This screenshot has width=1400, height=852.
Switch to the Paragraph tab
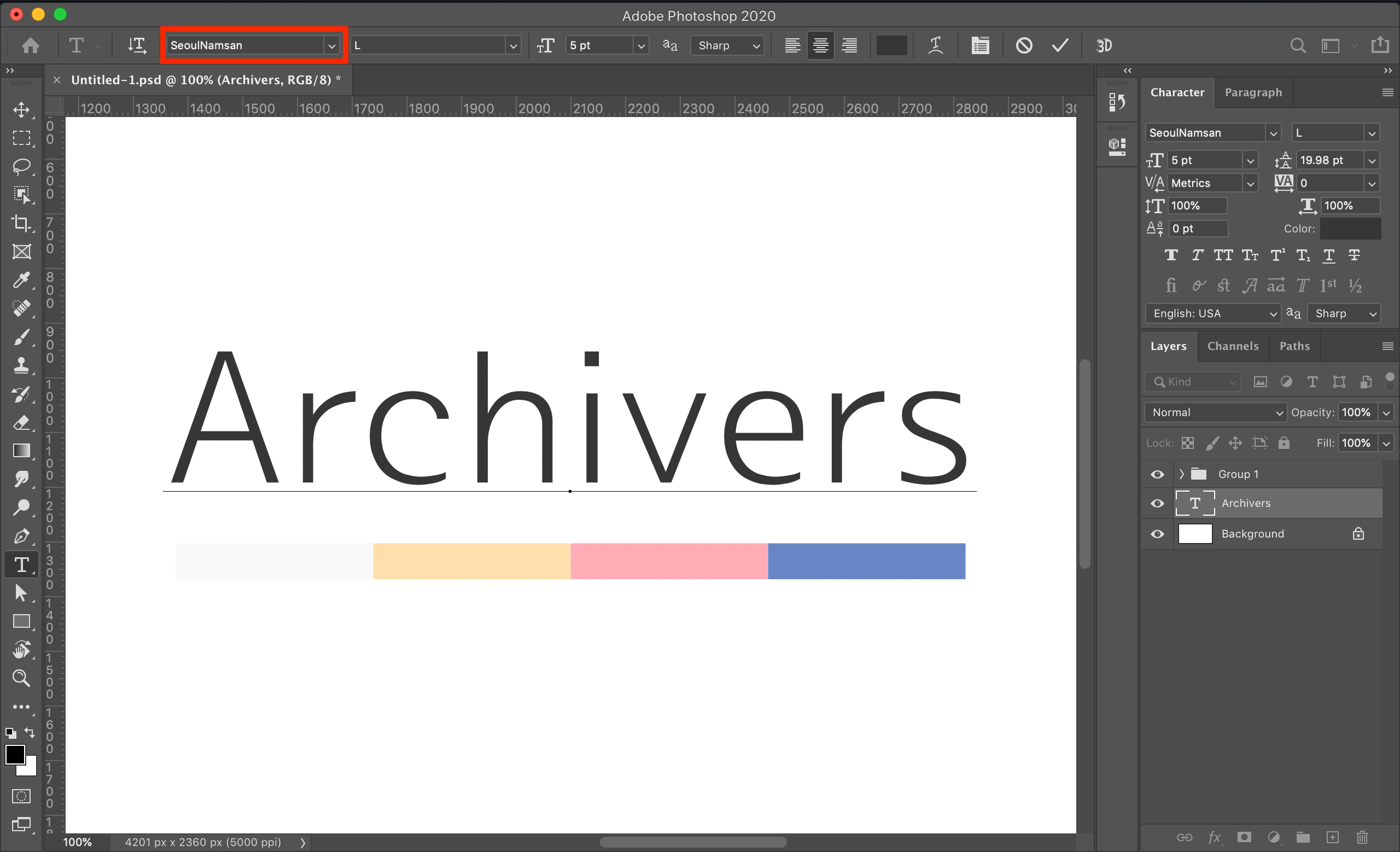pyautogui.click(x=1253, y=92)
